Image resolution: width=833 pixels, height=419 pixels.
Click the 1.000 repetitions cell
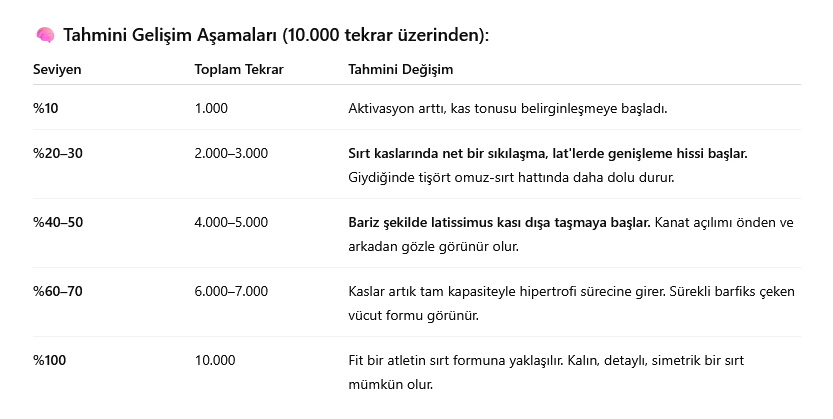point(211,108)
